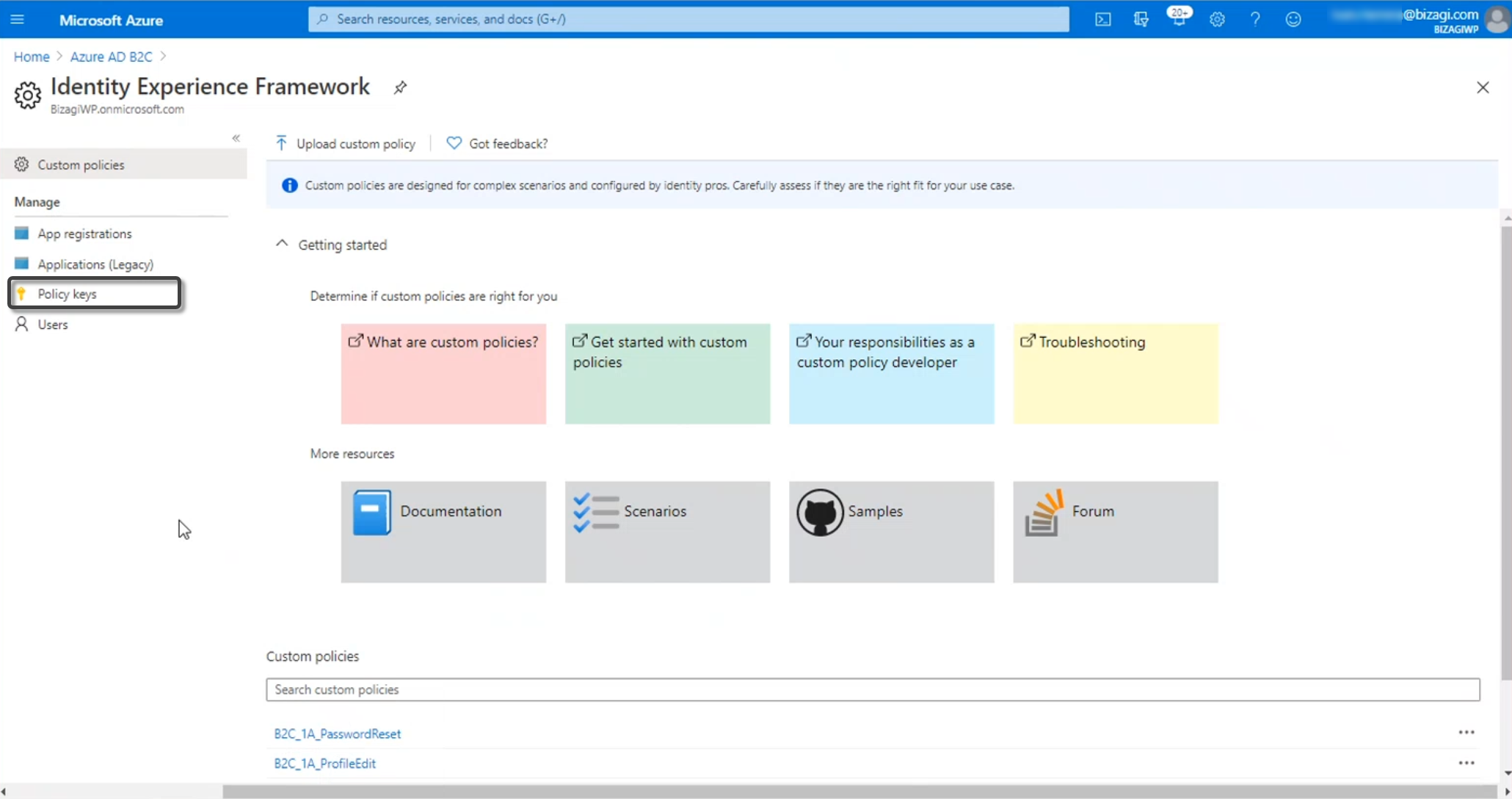
Task: Click the info icon in the banner
Action: (x=290, y=185)
